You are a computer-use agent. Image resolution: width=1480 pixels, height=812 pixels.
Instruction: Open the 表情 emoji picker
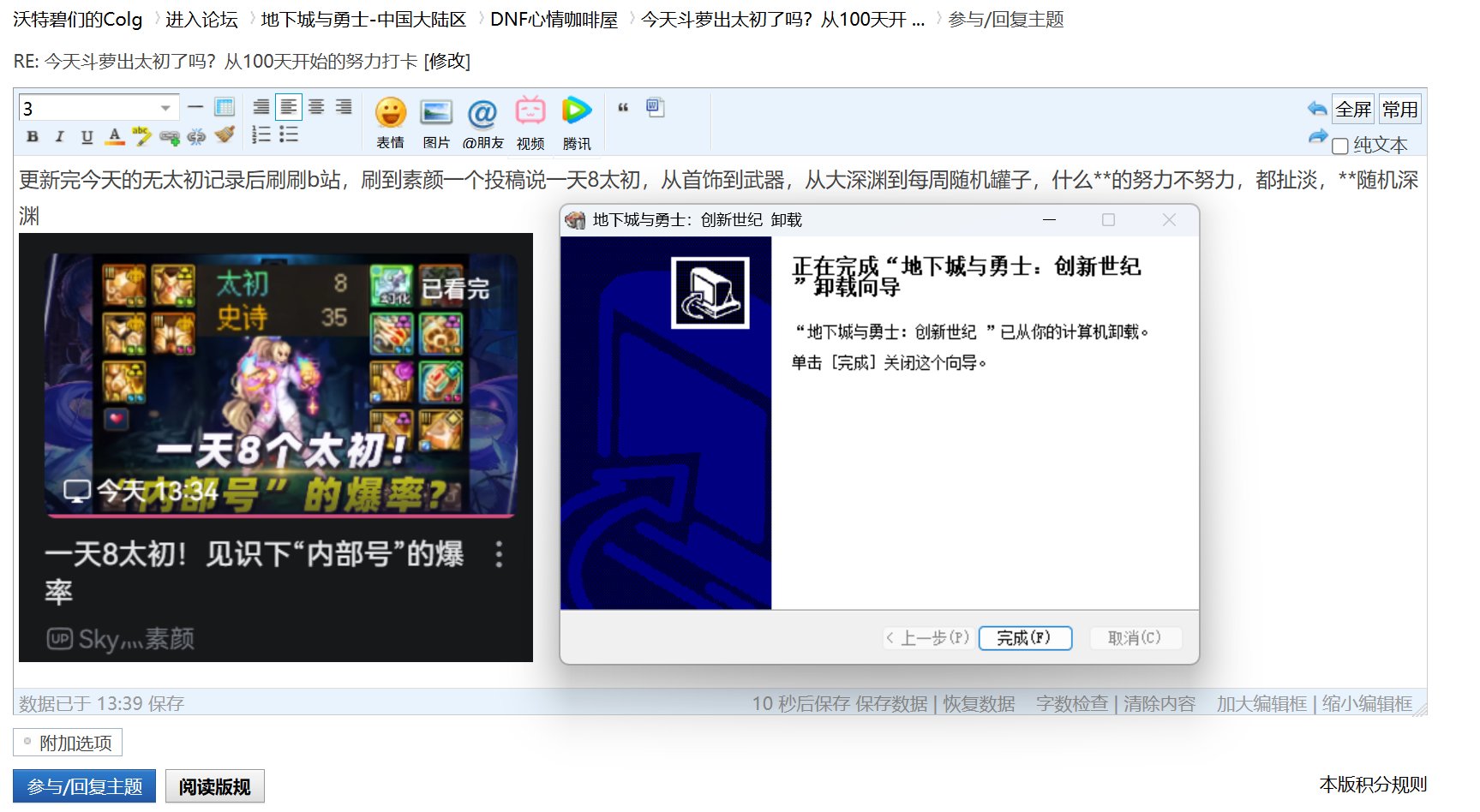pyautogui.click(x=390, y=122)
